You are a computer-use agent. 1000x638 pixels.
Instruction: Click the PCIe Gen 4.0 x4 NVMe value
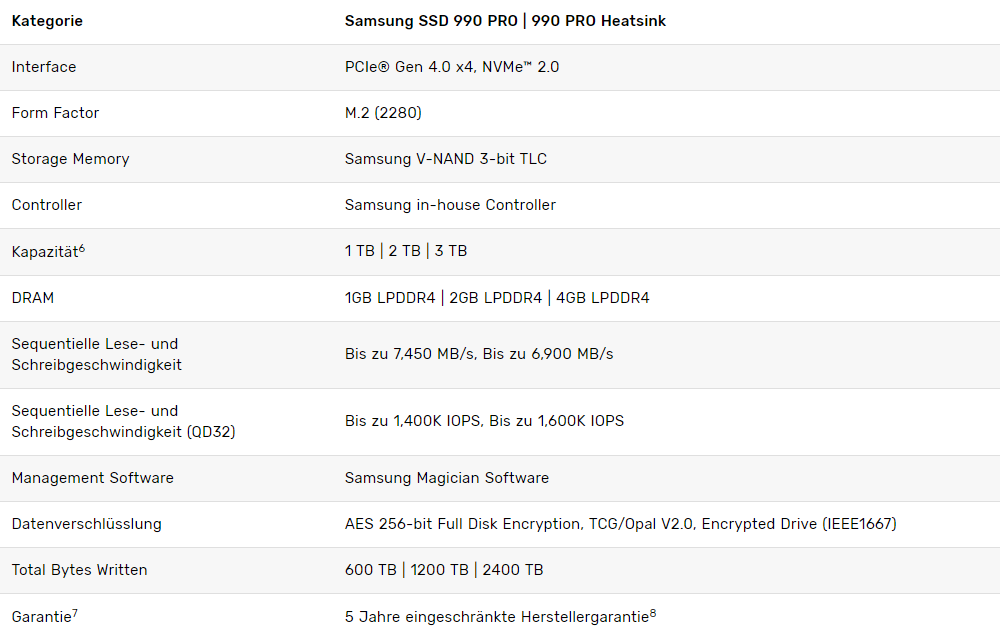click(x=452, y=67)
